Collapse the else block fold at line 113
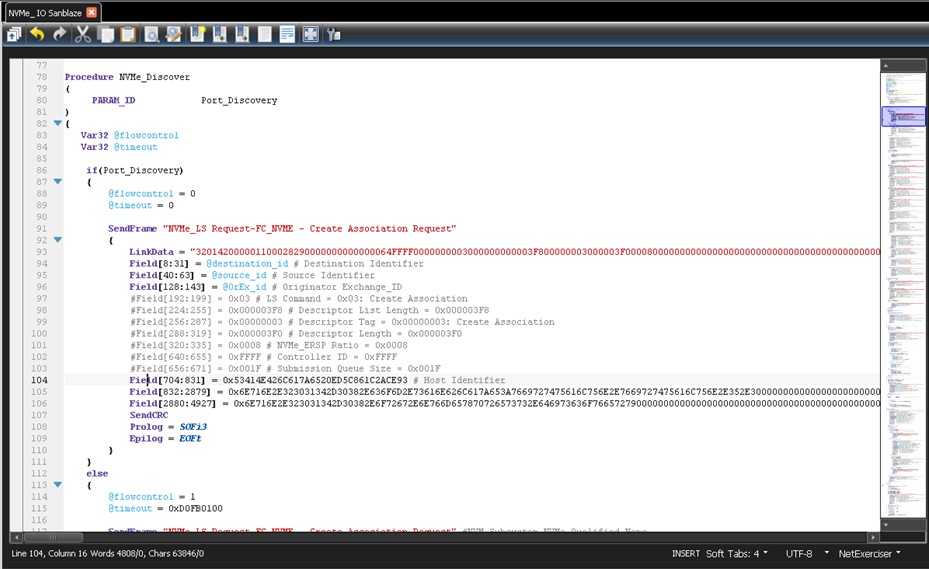This screenshot has height=569, width=929. 57,485
